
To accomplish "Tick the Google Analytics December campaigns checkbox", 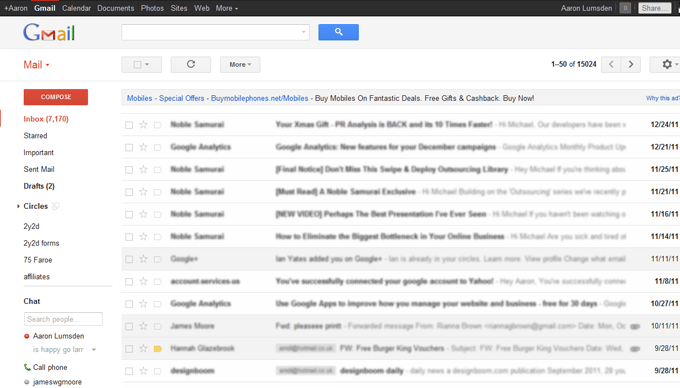I will (x=129, y=147).
